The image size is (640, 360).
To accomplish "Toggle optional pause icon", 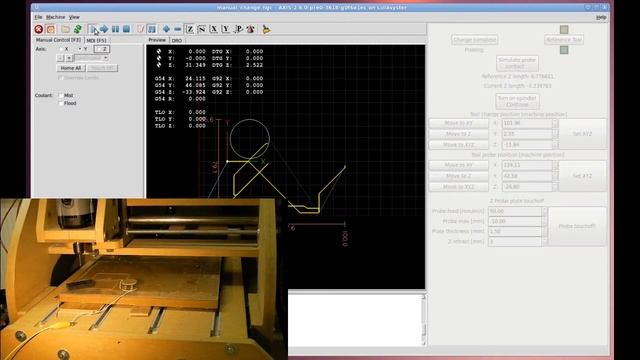I will click(151, 29).
